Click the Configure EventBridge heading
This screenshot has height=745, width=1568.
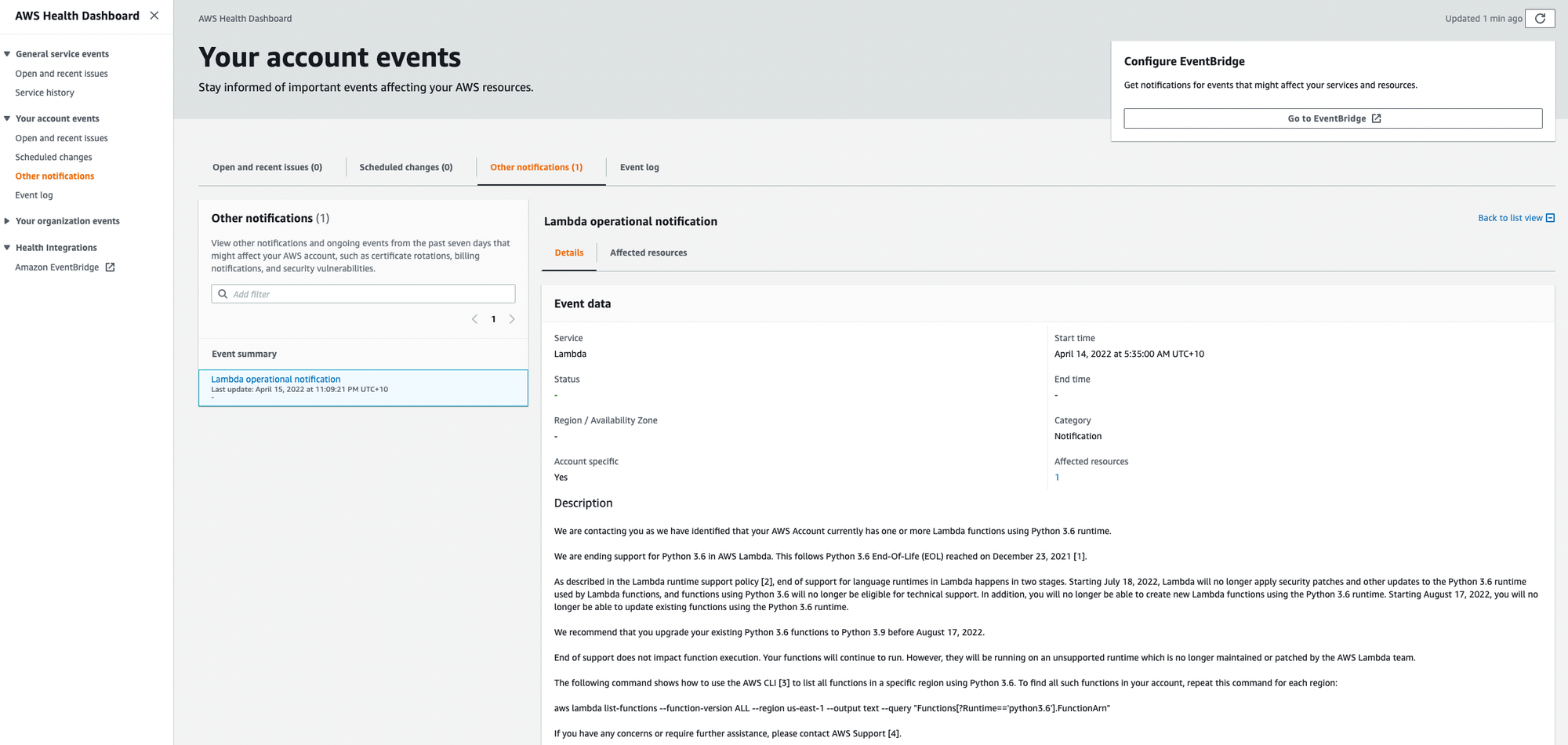click(1184, 61)
